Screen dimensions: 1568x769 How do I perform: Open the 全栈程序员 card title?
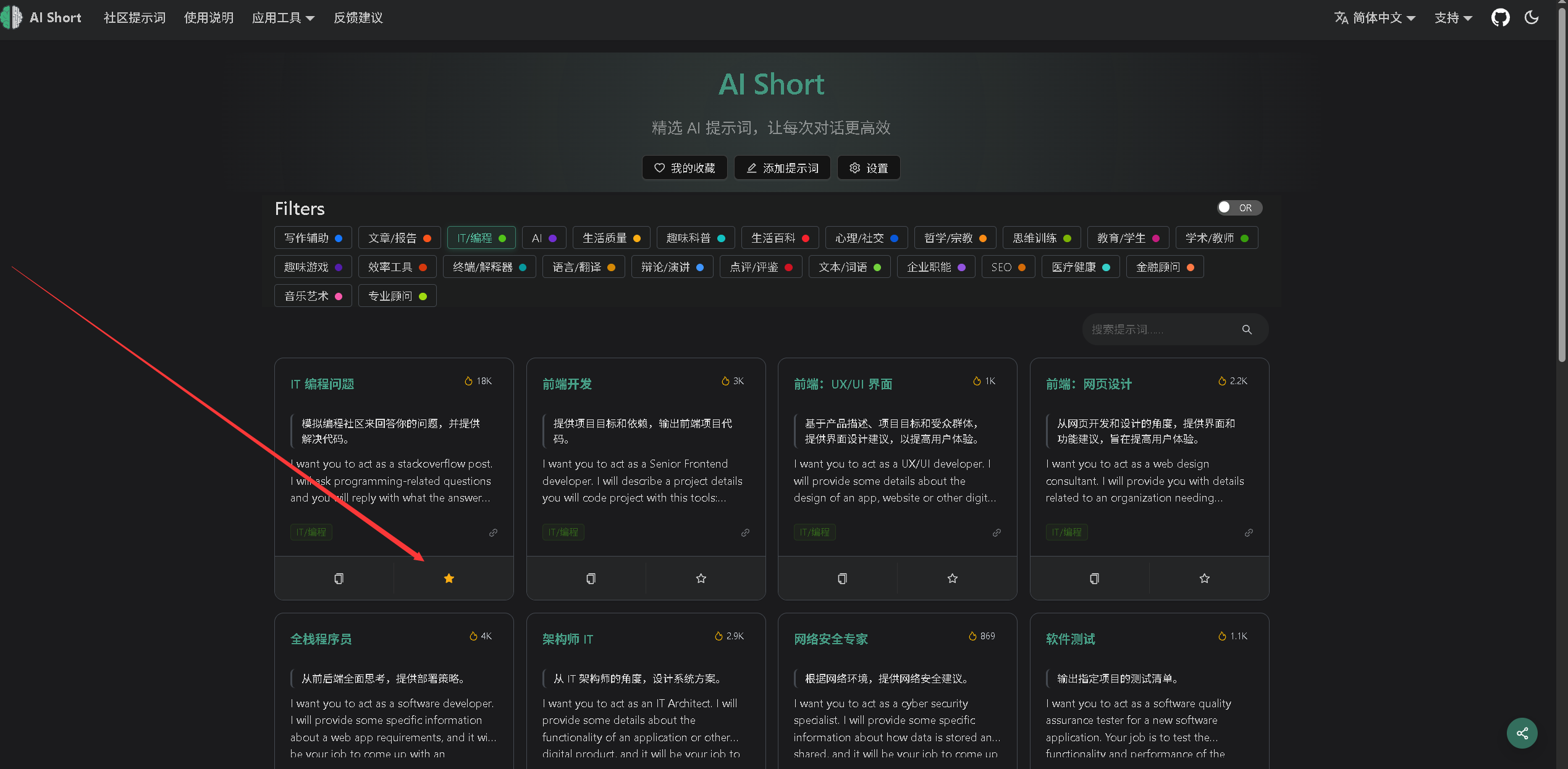pyautogui.click(x=321, y=639)
